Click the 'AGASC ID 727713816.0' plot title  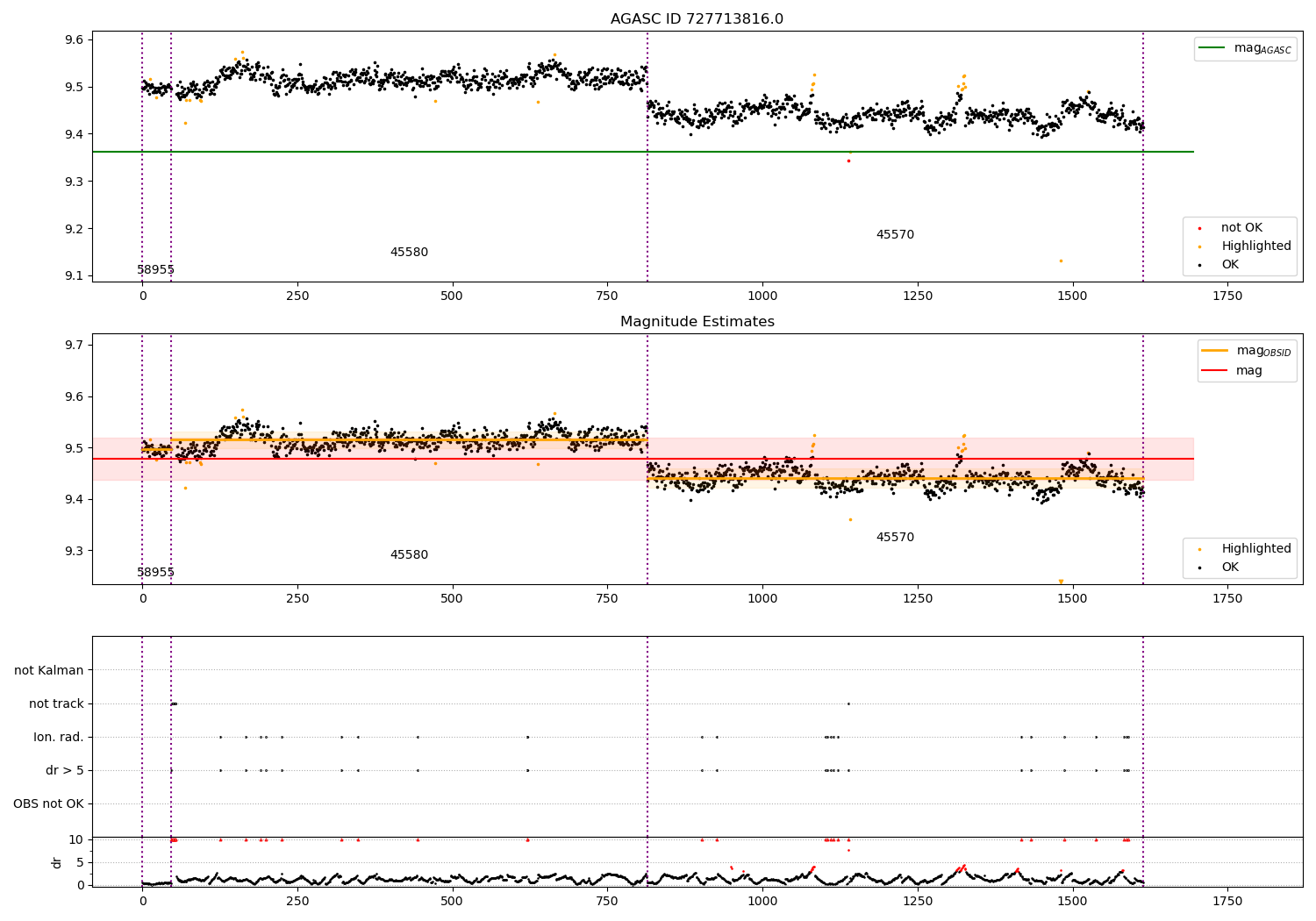(x=697, y=19)
